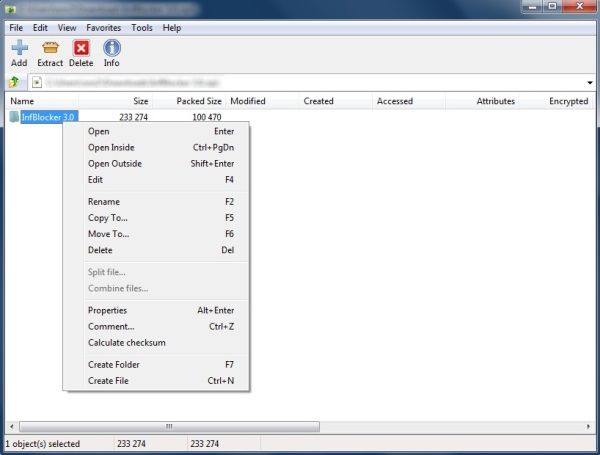The height and width of the screenshot is (455, 600).
Task: Click the Add toolbar icon
Action: (19, 48)
